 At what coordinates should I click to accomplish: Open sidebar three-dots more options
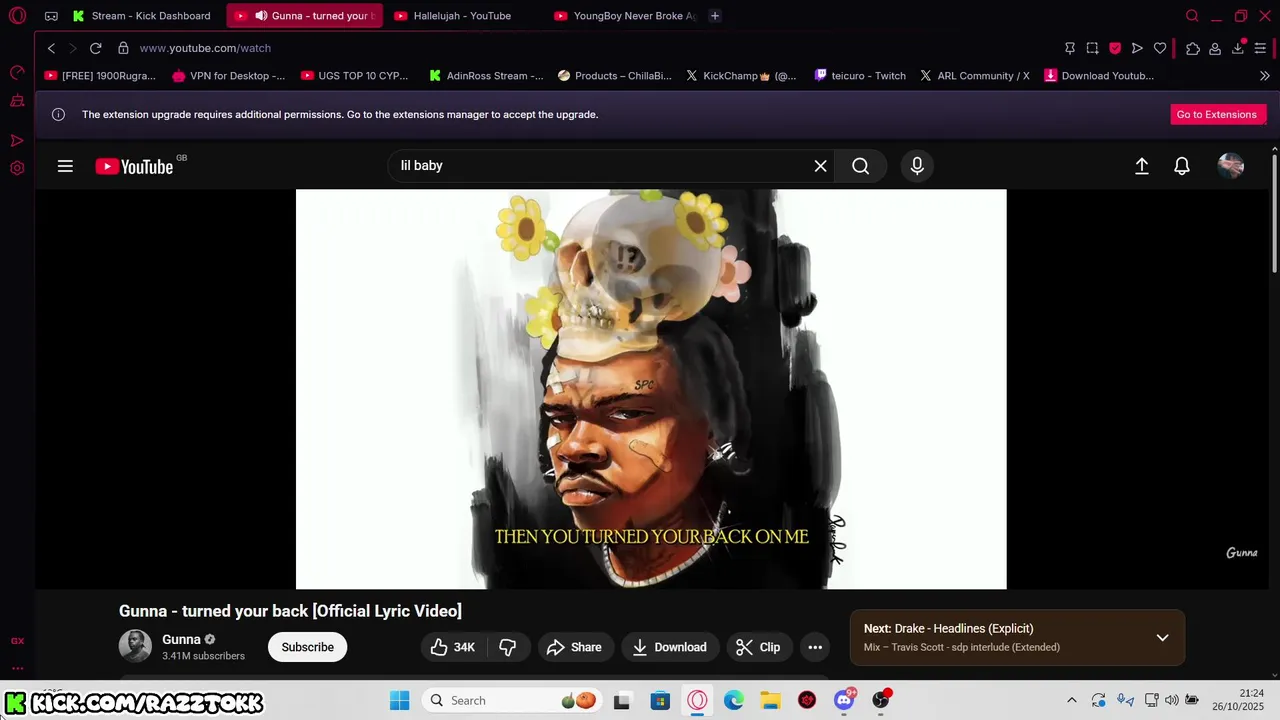[17, 668]
